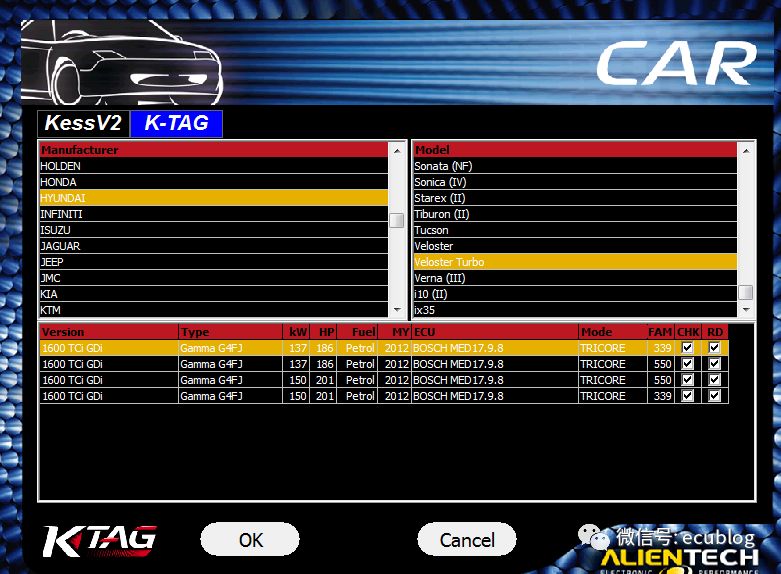Click Model list scrollbar thumb
Viewport: 781px width, 574px height.
coord(746,292)
